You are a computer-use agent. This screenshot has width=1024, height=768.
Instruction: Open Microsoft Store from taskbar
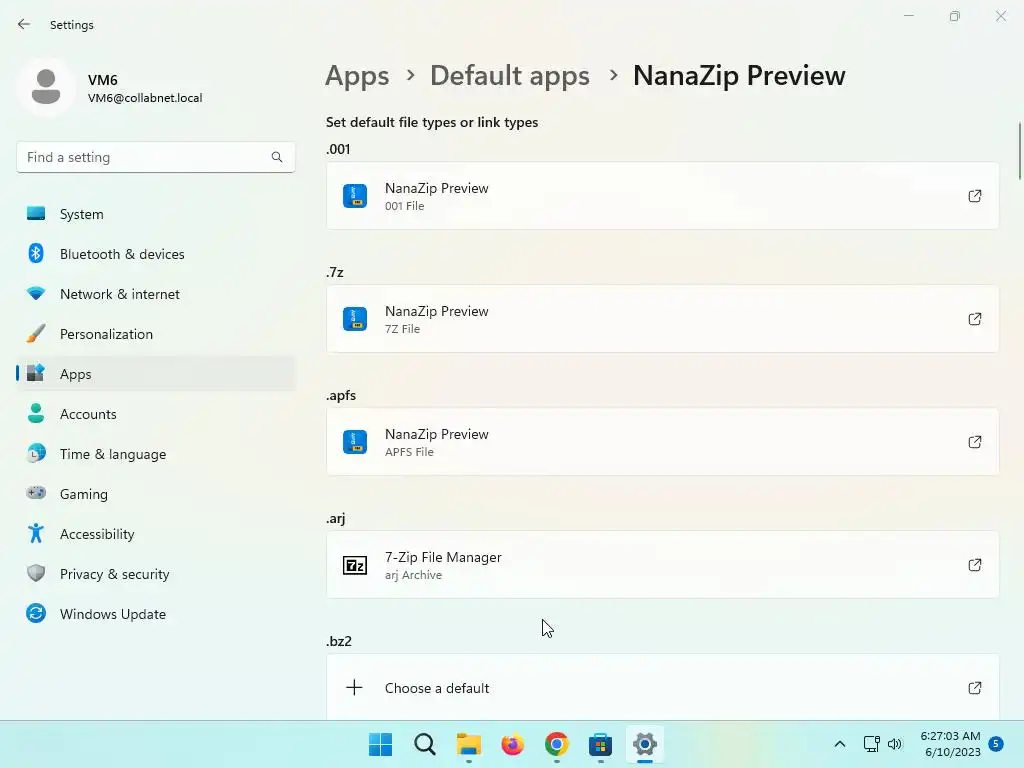pos(600,744)
